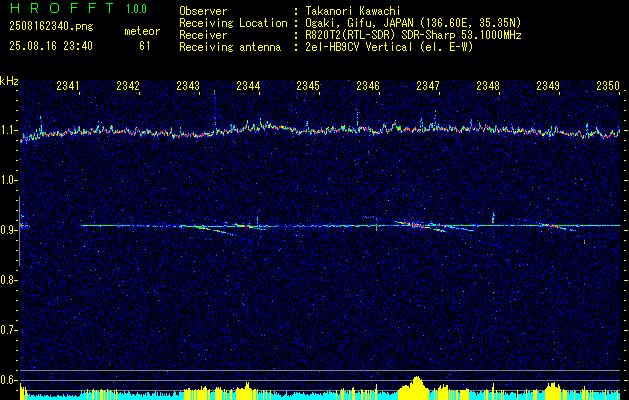The height and width of the screenshot is (400, 629).
Task: Click the 2341 time marker
Action: click(68, 85)
